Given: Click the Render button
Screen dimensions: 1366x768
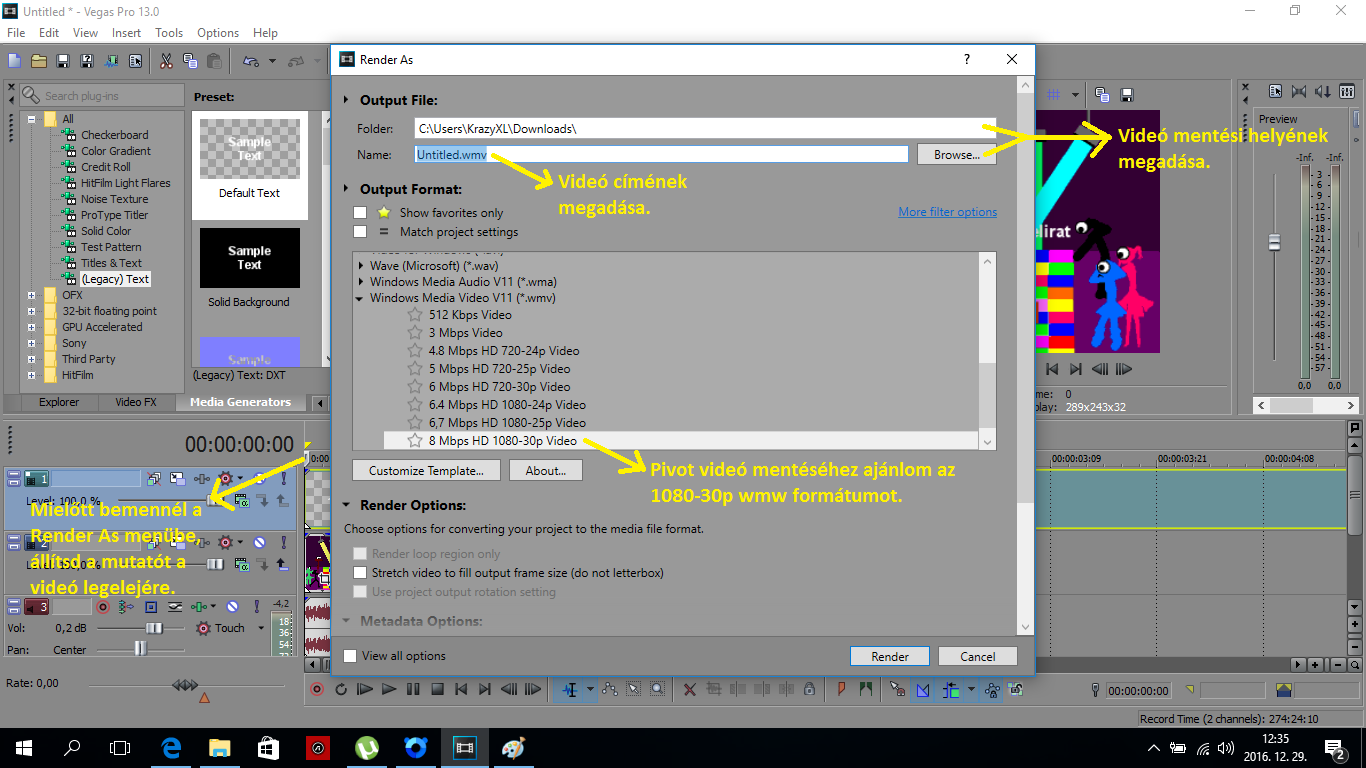Looking at the screenshot, I should click(x=889, y=656).
